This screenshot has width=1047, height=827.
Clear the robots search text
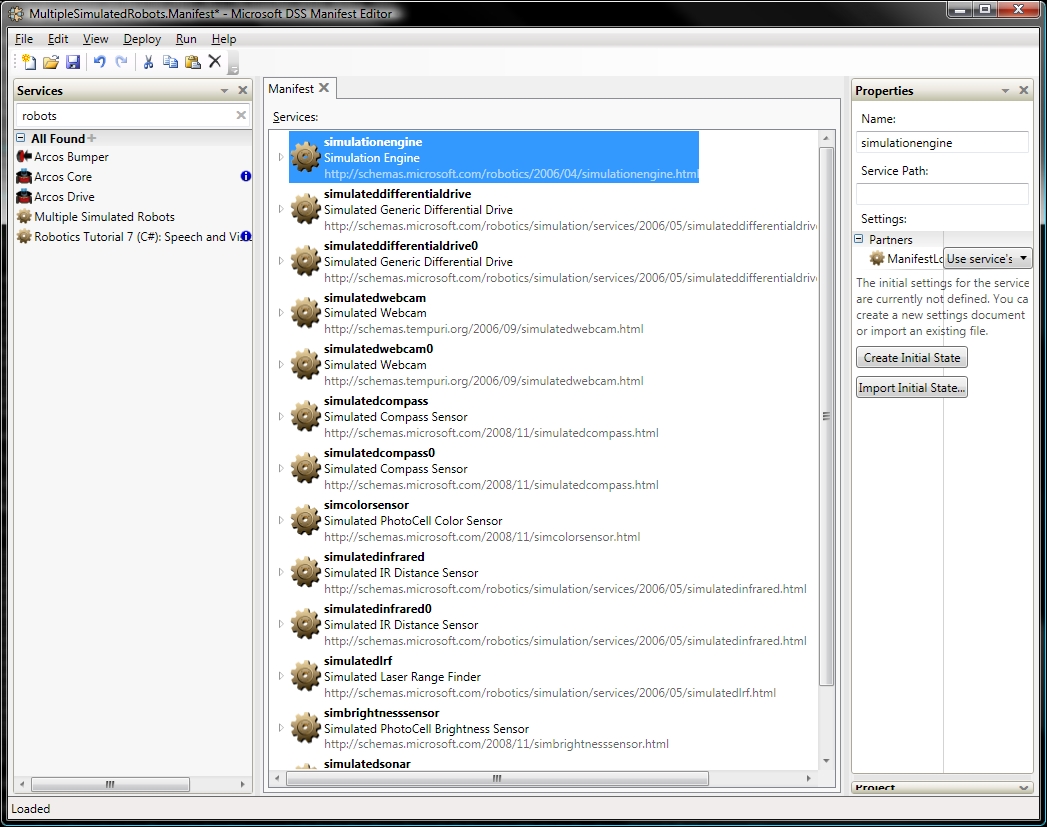click(x=241, y=115)
